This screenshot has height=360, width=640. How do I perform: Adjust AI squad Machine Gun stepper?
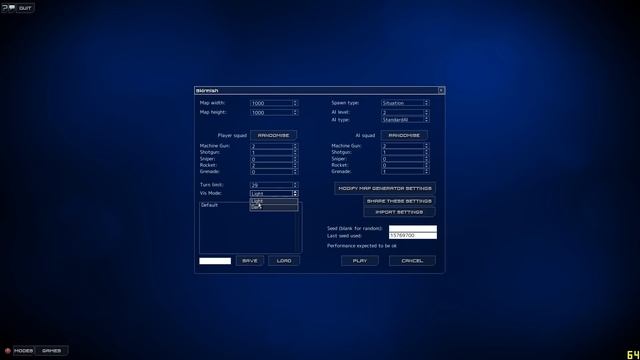pos(427,146)
